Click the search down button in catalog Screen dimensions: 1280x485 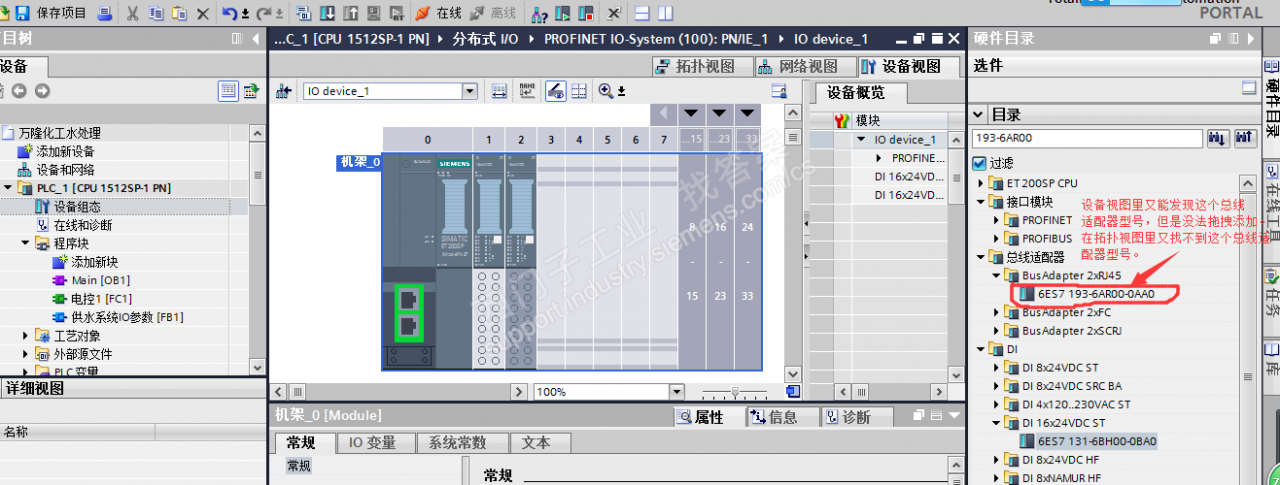point(1218,138)
